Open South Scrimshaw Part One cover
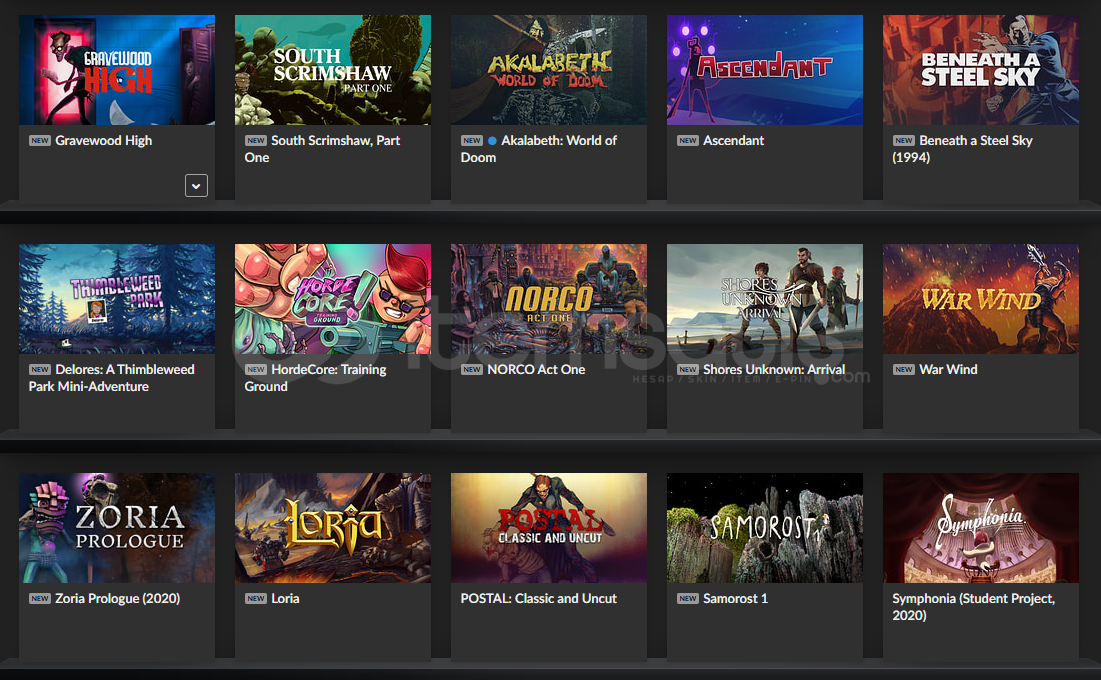Image resolution: width=1101 pixels, height=680 pixels. pyautogui.click(x=333, y=70)
